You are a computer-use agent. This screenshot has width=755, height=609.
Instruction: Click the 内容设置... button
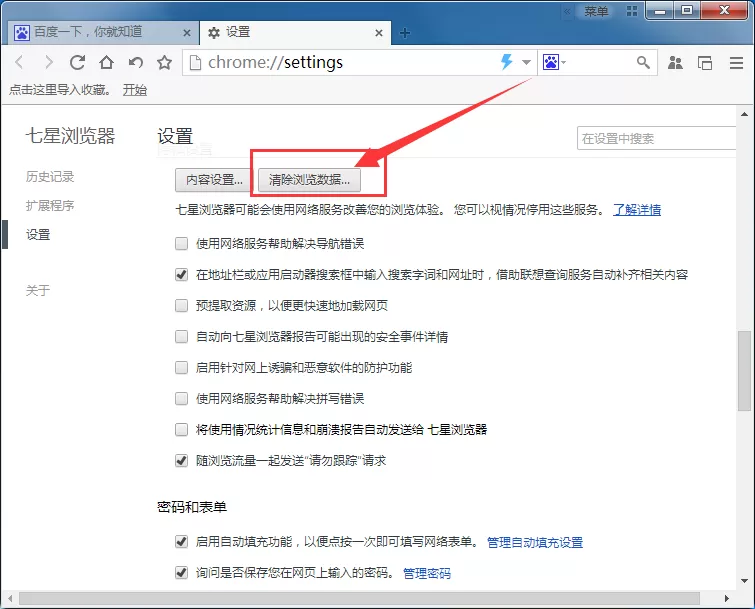click(214, 180)
